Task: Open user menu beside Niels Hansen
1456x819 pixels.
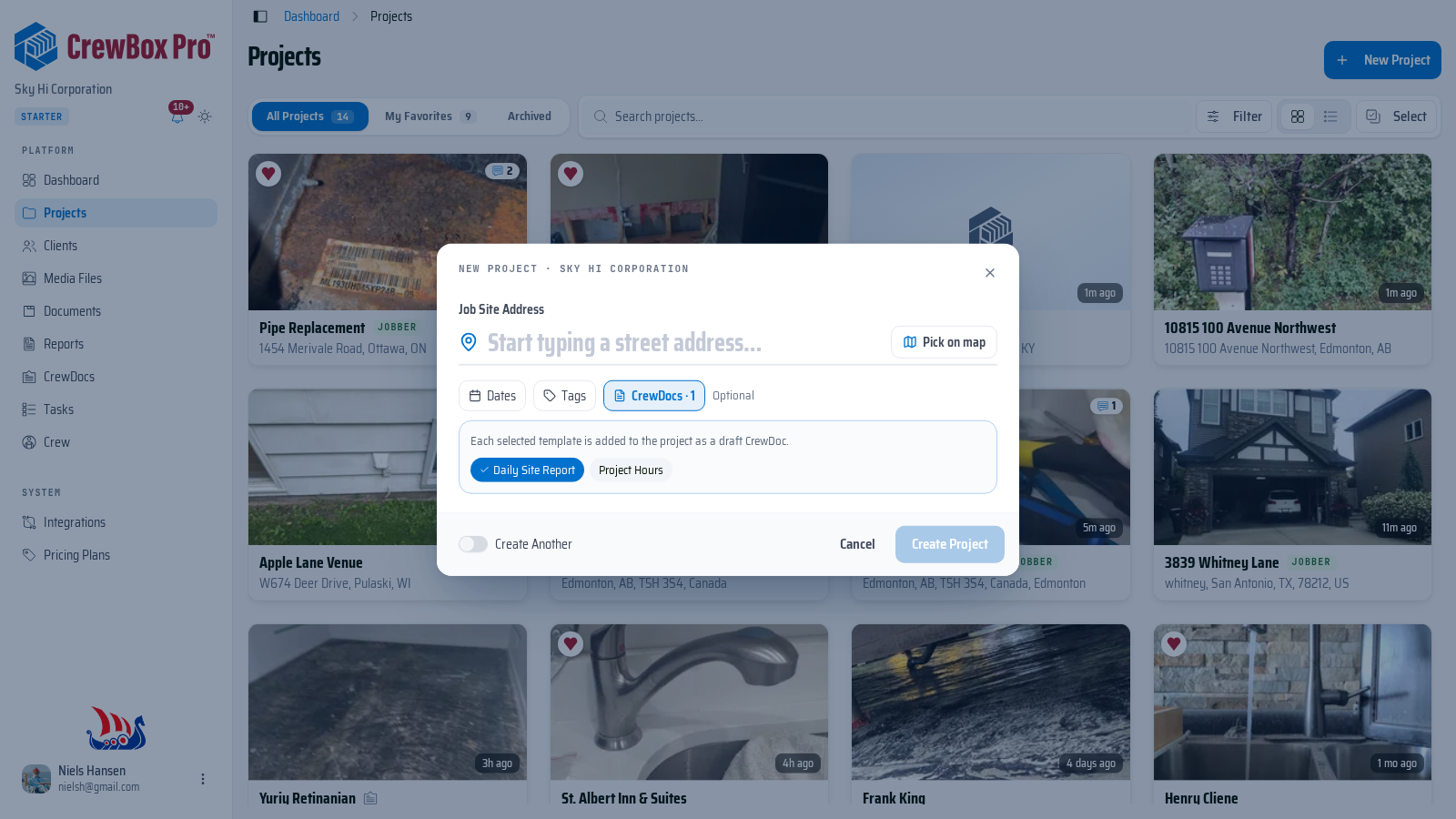Action: point(203,779)
